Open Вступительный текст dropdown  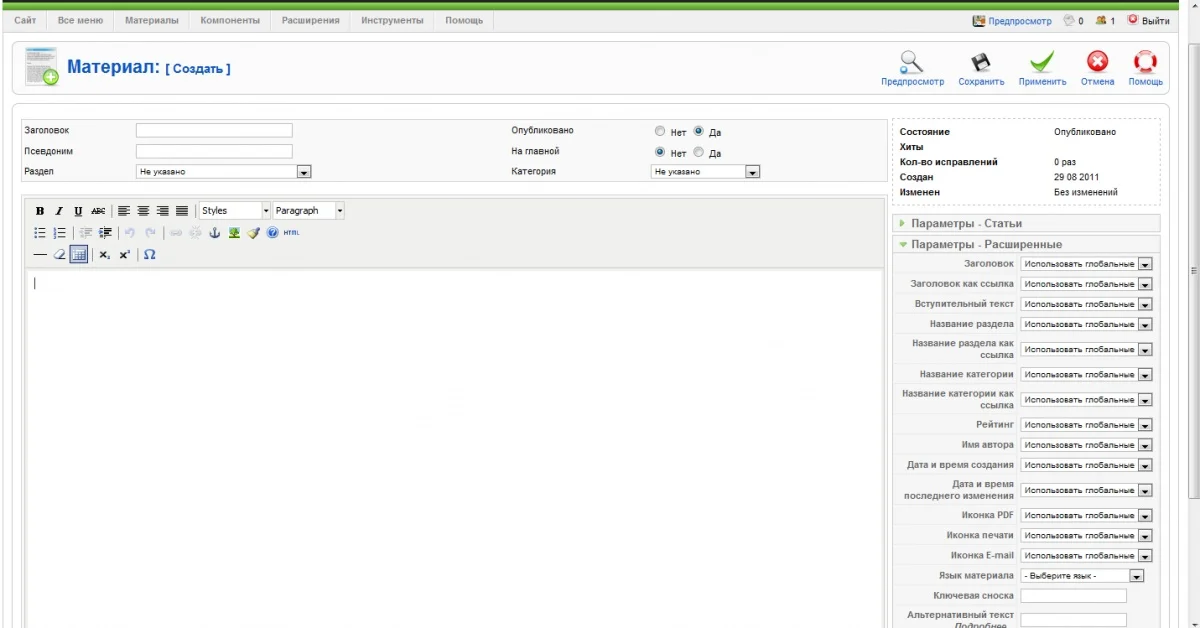pyautogui.click(x=1086, y=304)
